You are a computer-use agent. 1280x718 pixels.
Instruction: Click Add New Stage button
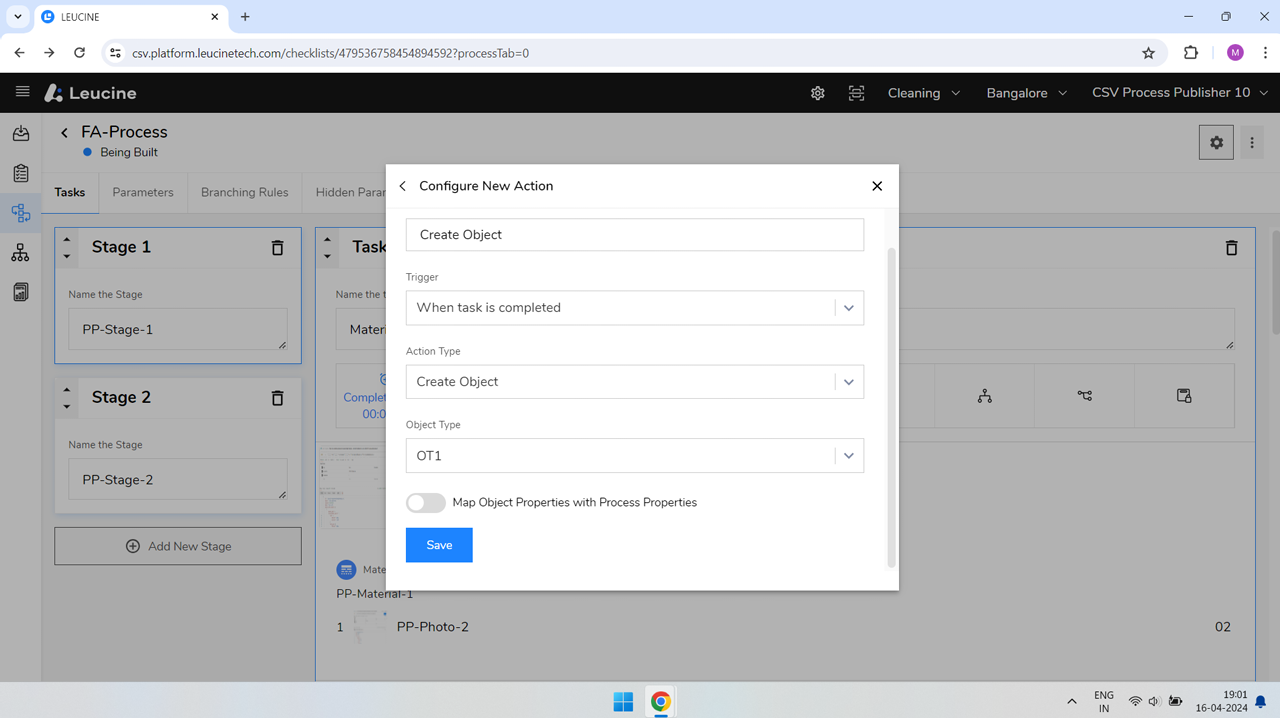click(x=178, y=546)
